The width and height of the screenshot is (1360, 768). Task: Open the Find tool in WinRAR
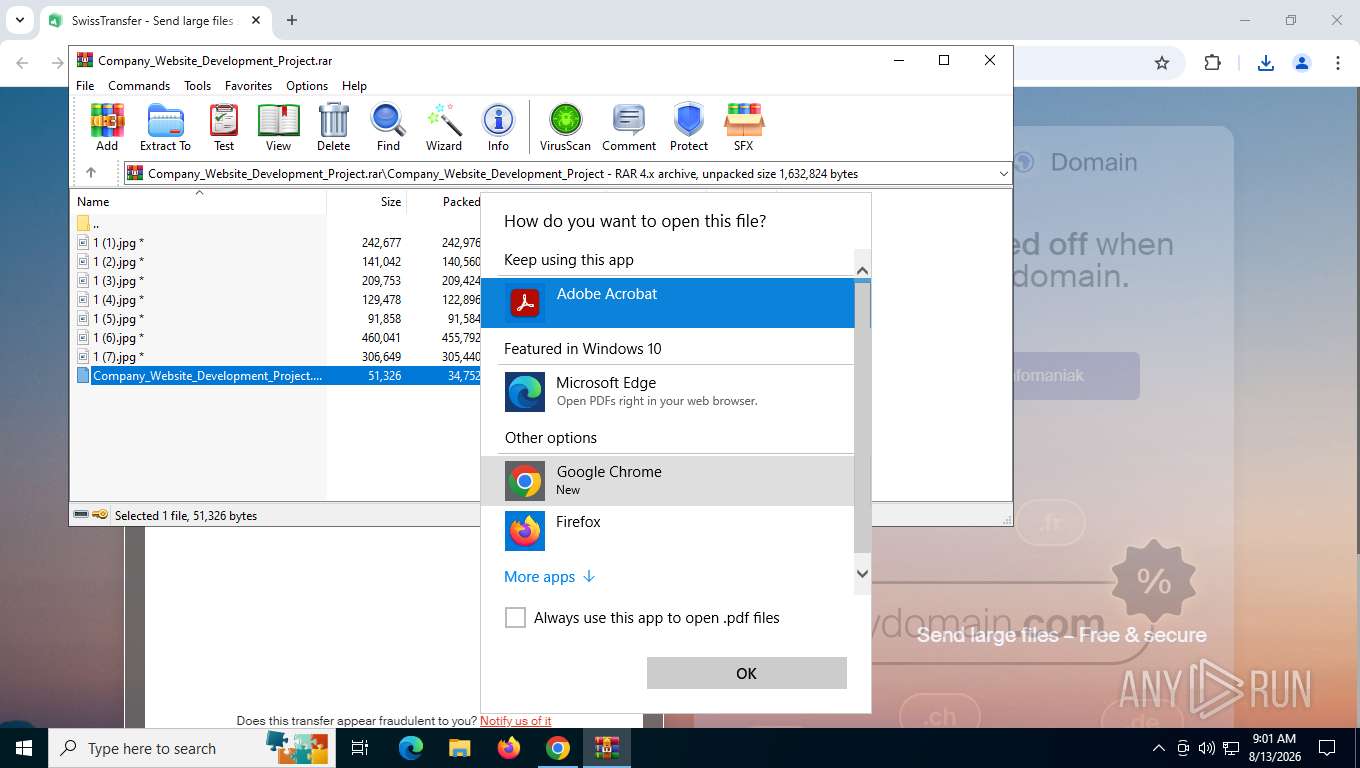[x=388, y=127]
